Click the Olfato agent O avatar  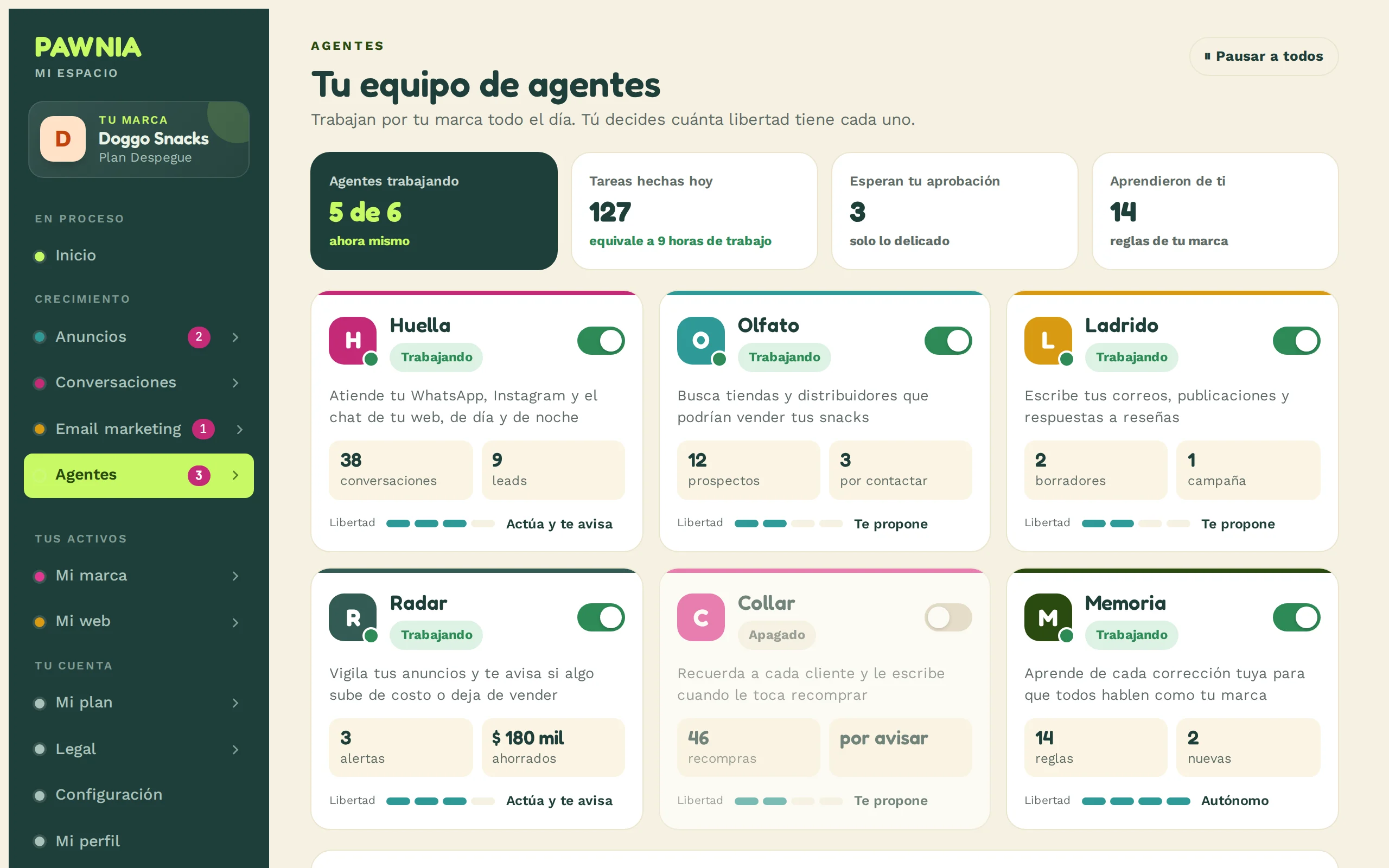coord(700,341)
